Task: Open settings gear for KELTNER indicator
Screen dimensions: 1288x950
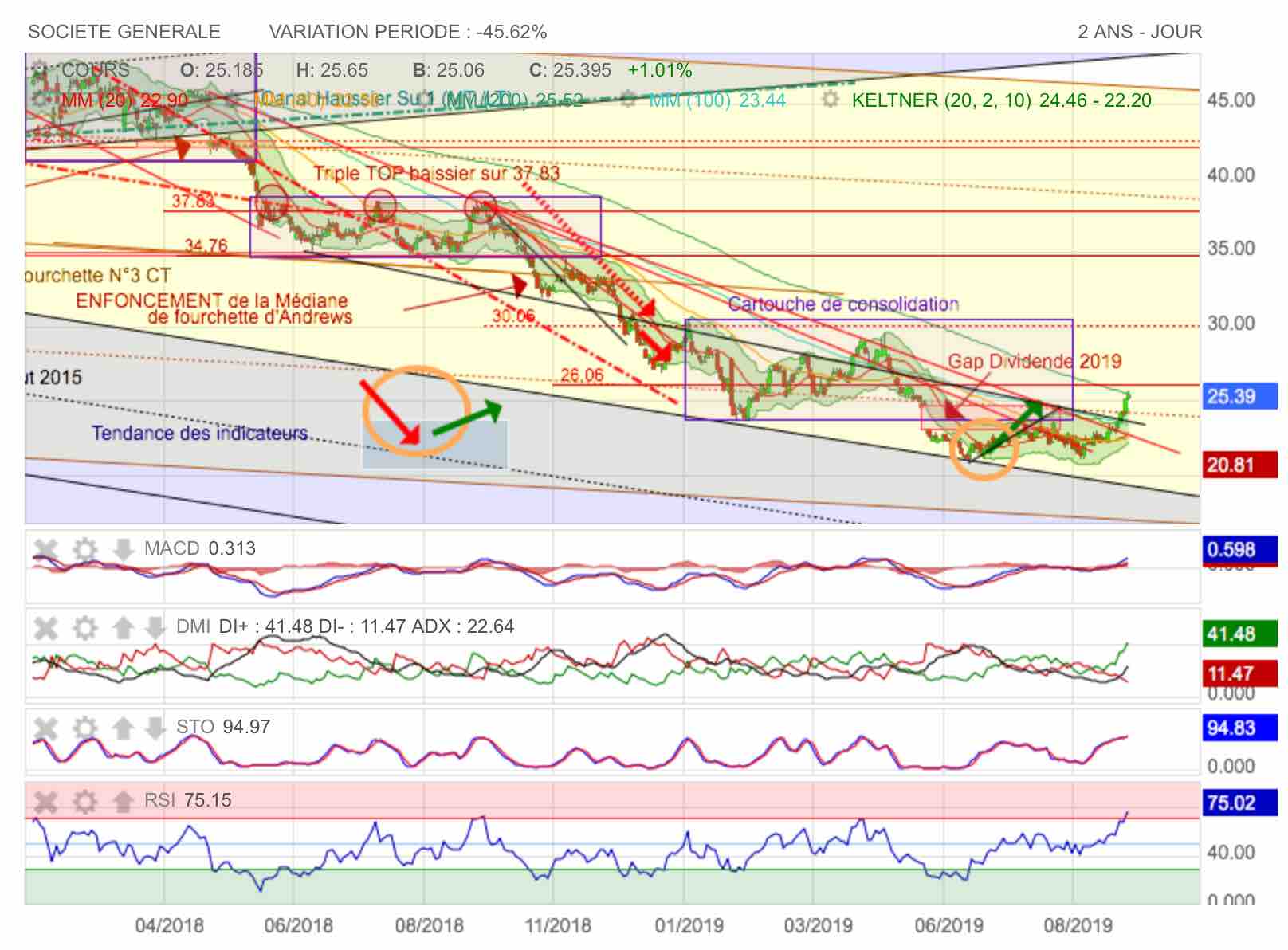Action: click(831, 100)
